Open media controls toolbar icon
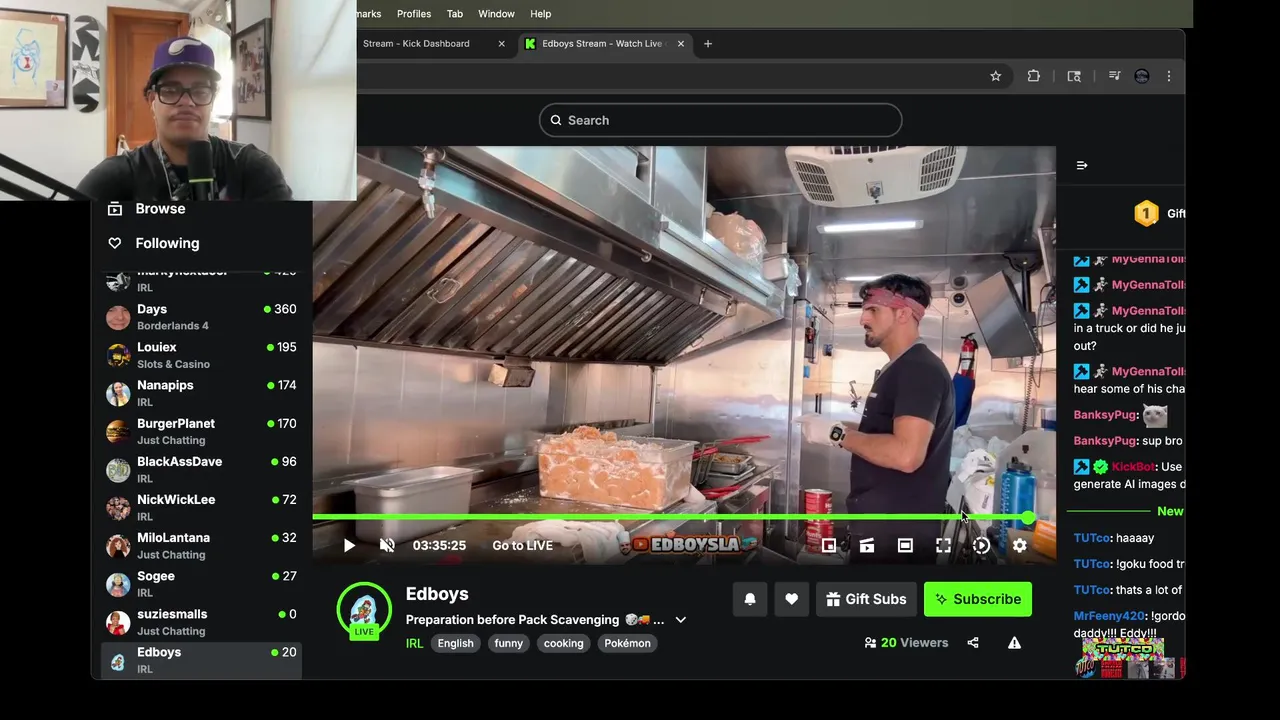 coord(1114,76)
